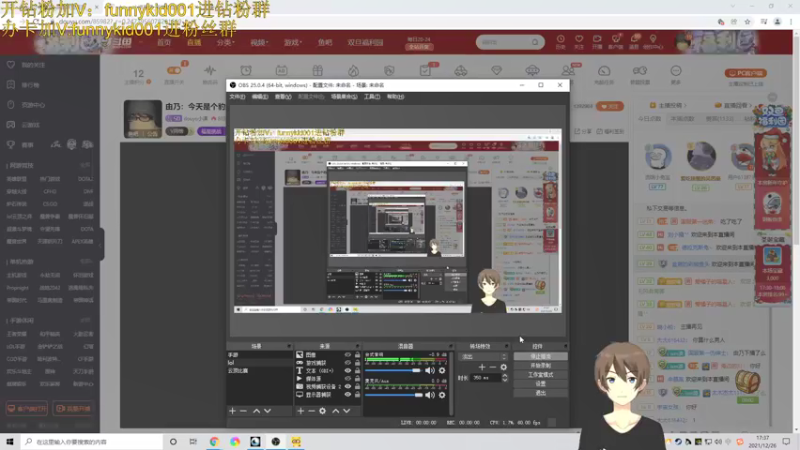Toggle lock on 显示器捕获 source
Image resolution: width=800 pixels, height=450 pixels.
click(357, 394)
